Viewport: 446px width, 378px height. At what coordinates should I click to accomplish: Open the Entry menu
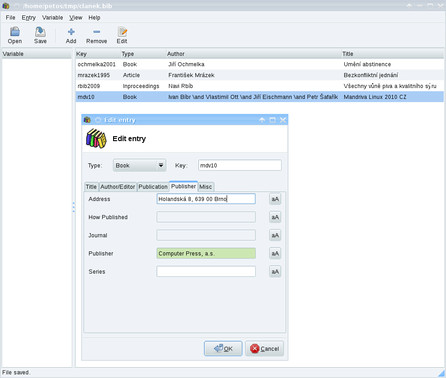(x=29, y=17)
